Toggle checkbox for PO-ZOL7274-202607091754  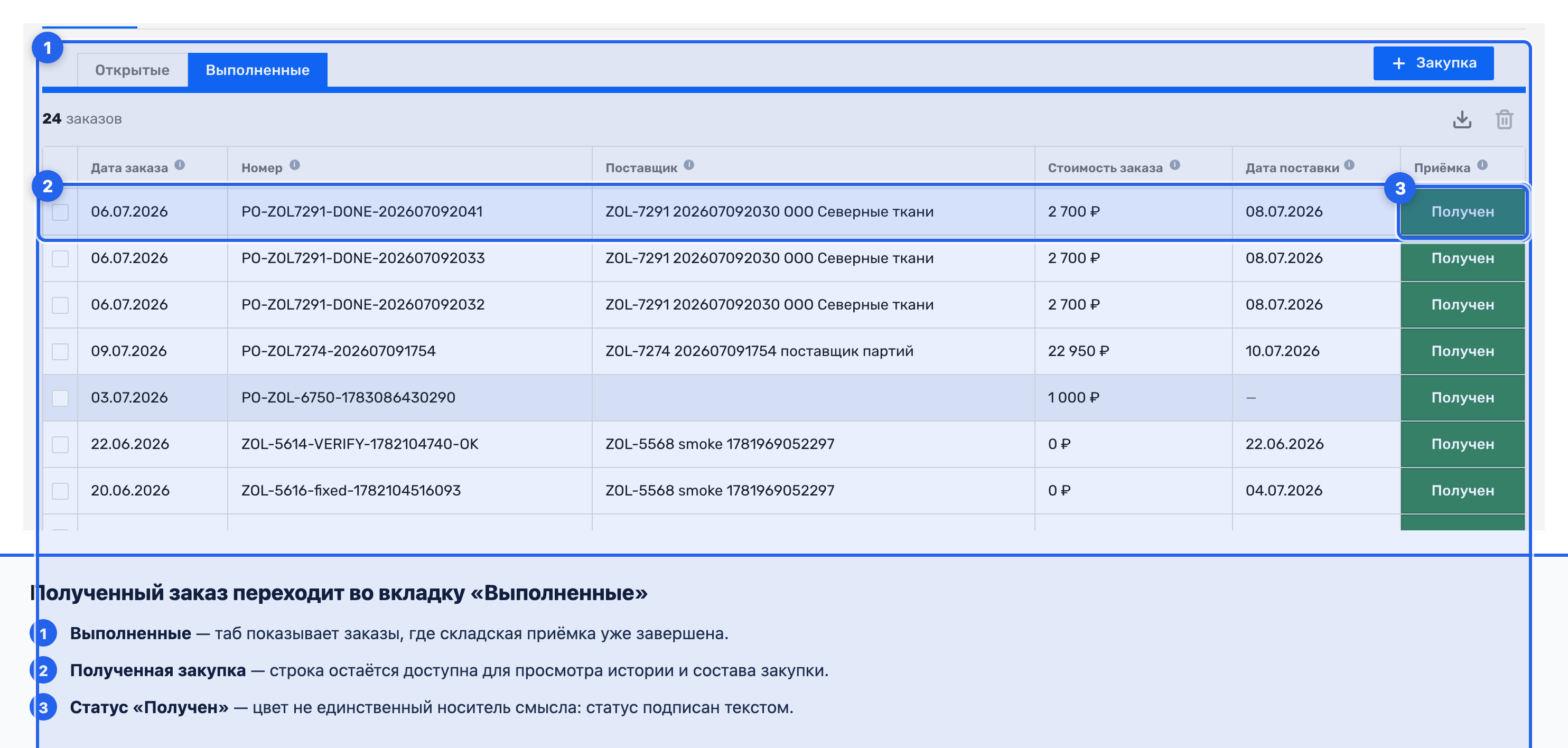click(60, 351)
